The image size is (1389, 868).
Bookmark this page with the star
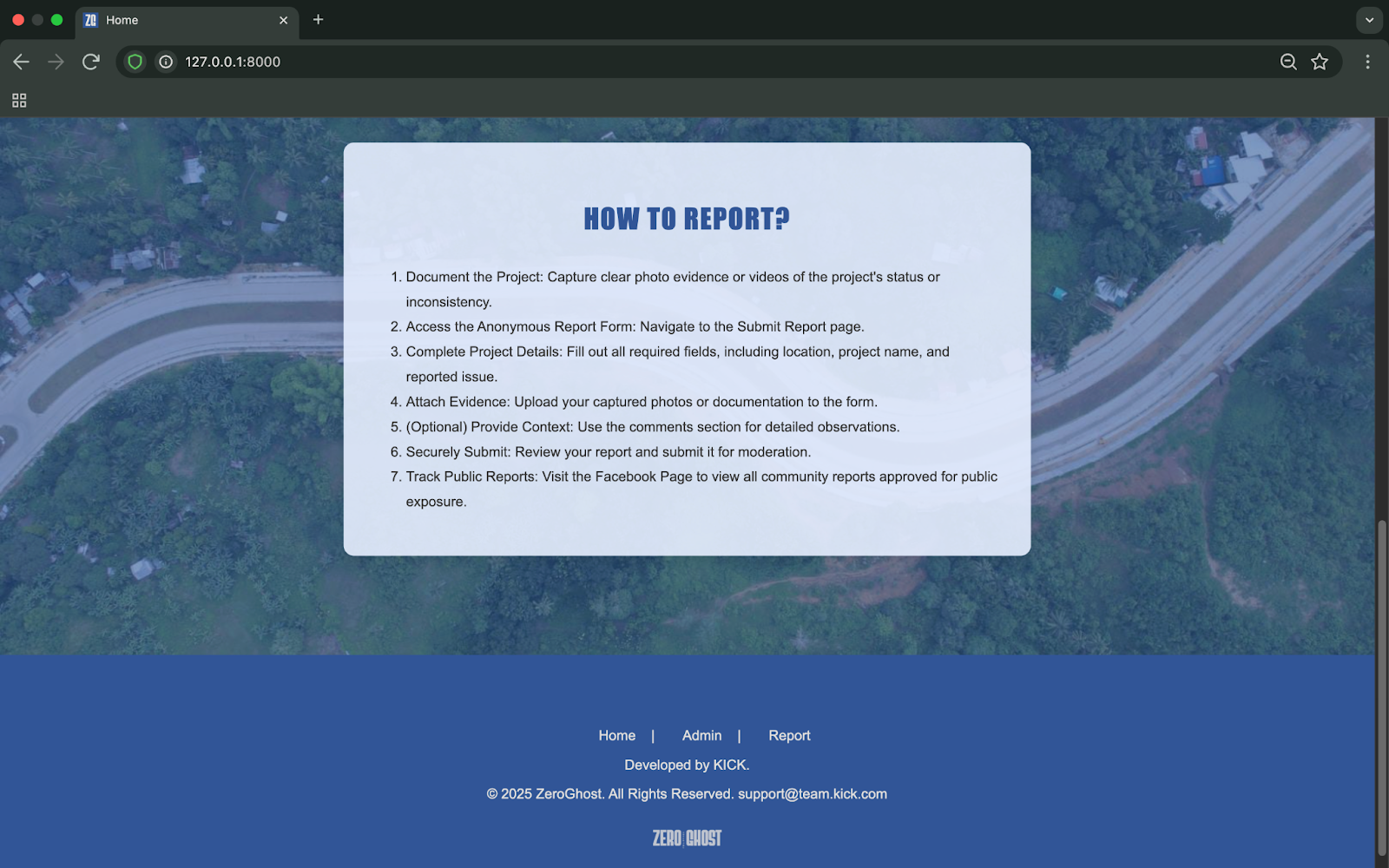(x=1320, y=62)
